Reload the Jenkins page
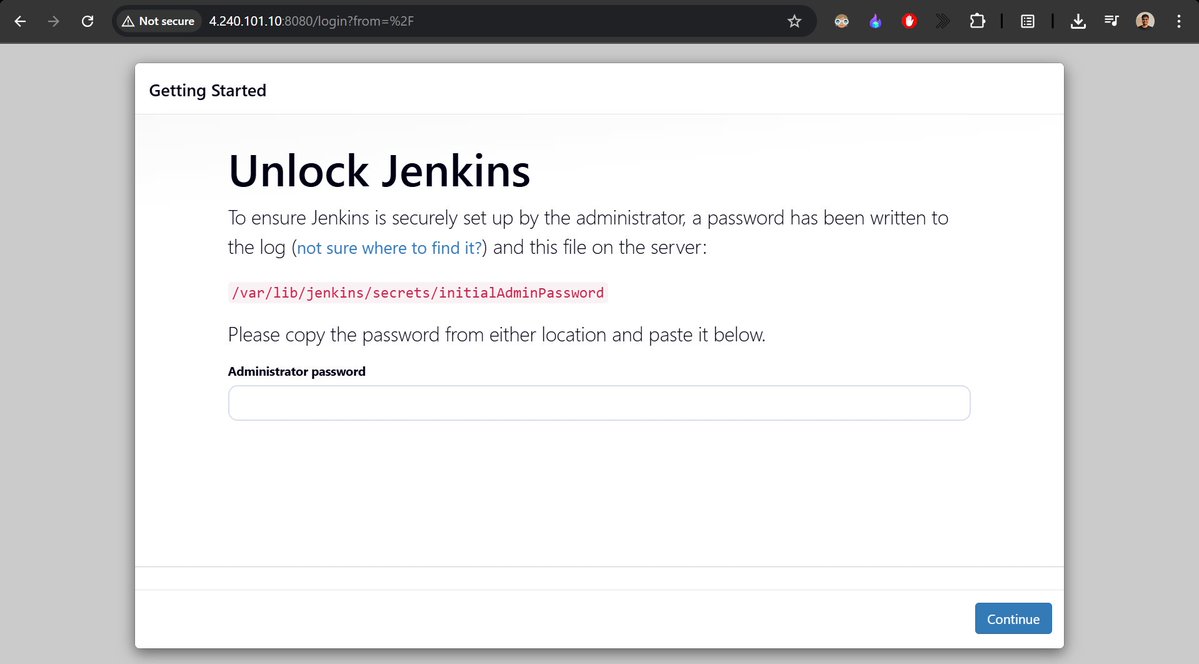Image resolution: width=1199 pixels, height=664 pixels. pos(87,20)
